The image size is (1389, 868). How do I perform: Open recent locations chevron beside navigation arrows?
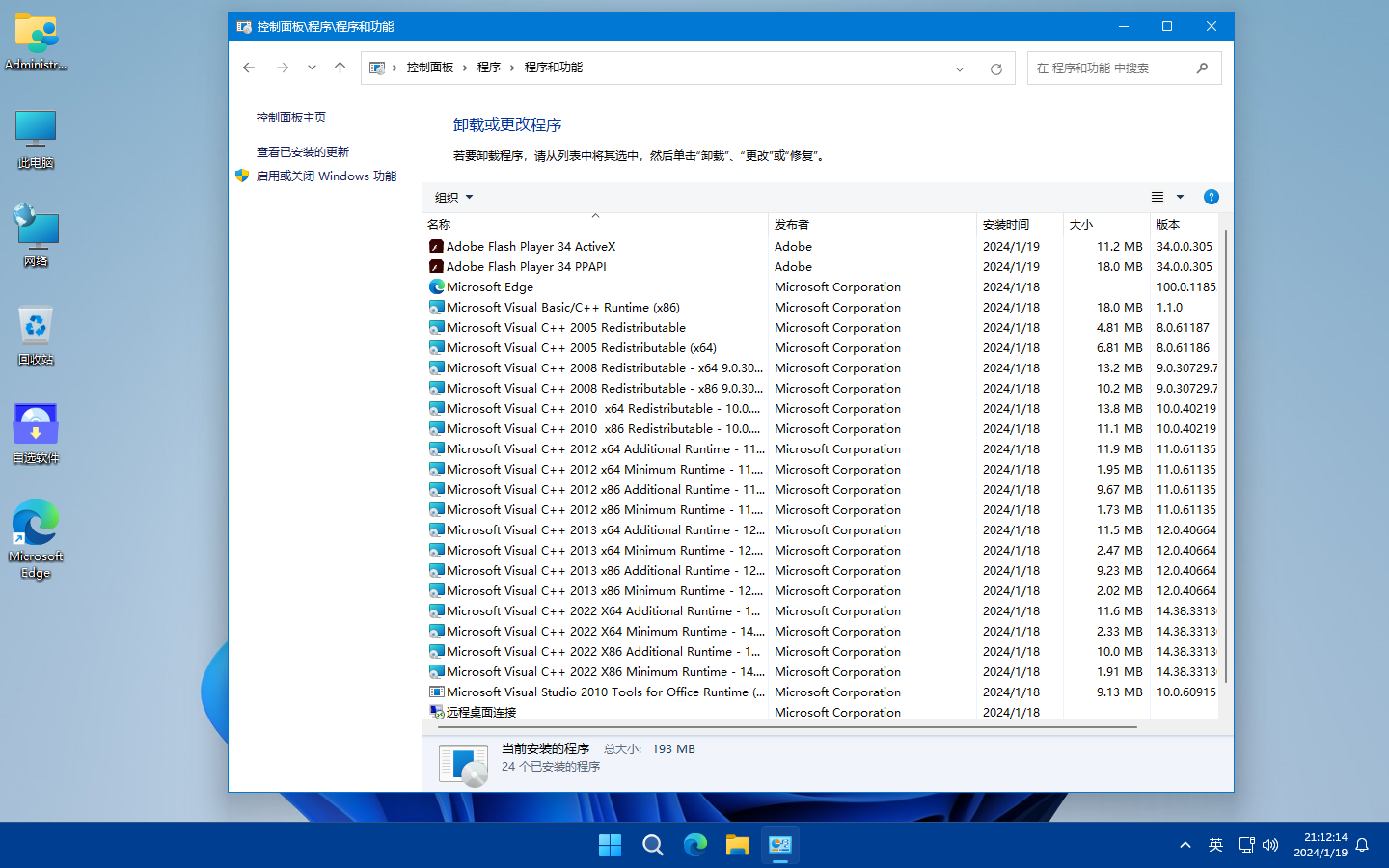312,68
